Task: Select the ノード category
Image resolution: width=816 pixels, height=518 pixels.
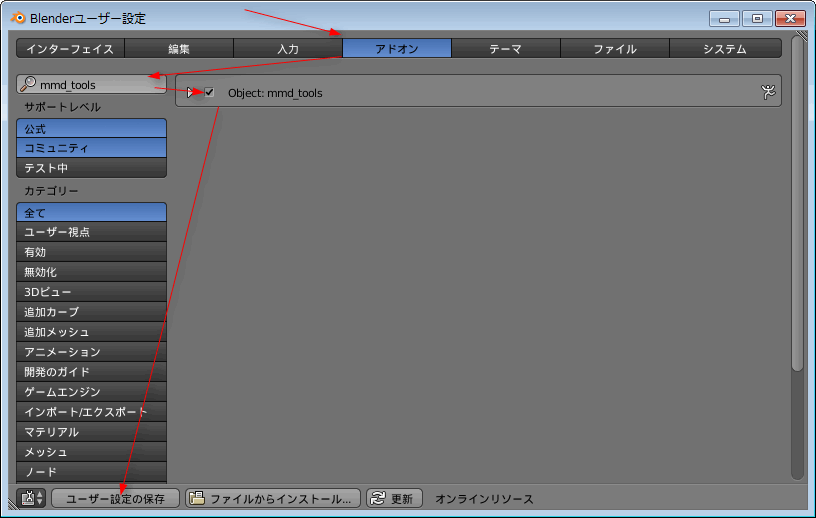Action: [92, 472]
